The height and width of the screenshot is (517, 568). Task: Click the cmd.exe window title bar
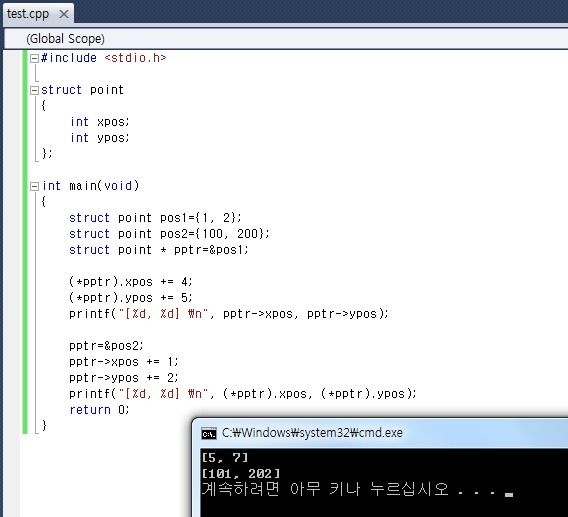tap(380, 433)
